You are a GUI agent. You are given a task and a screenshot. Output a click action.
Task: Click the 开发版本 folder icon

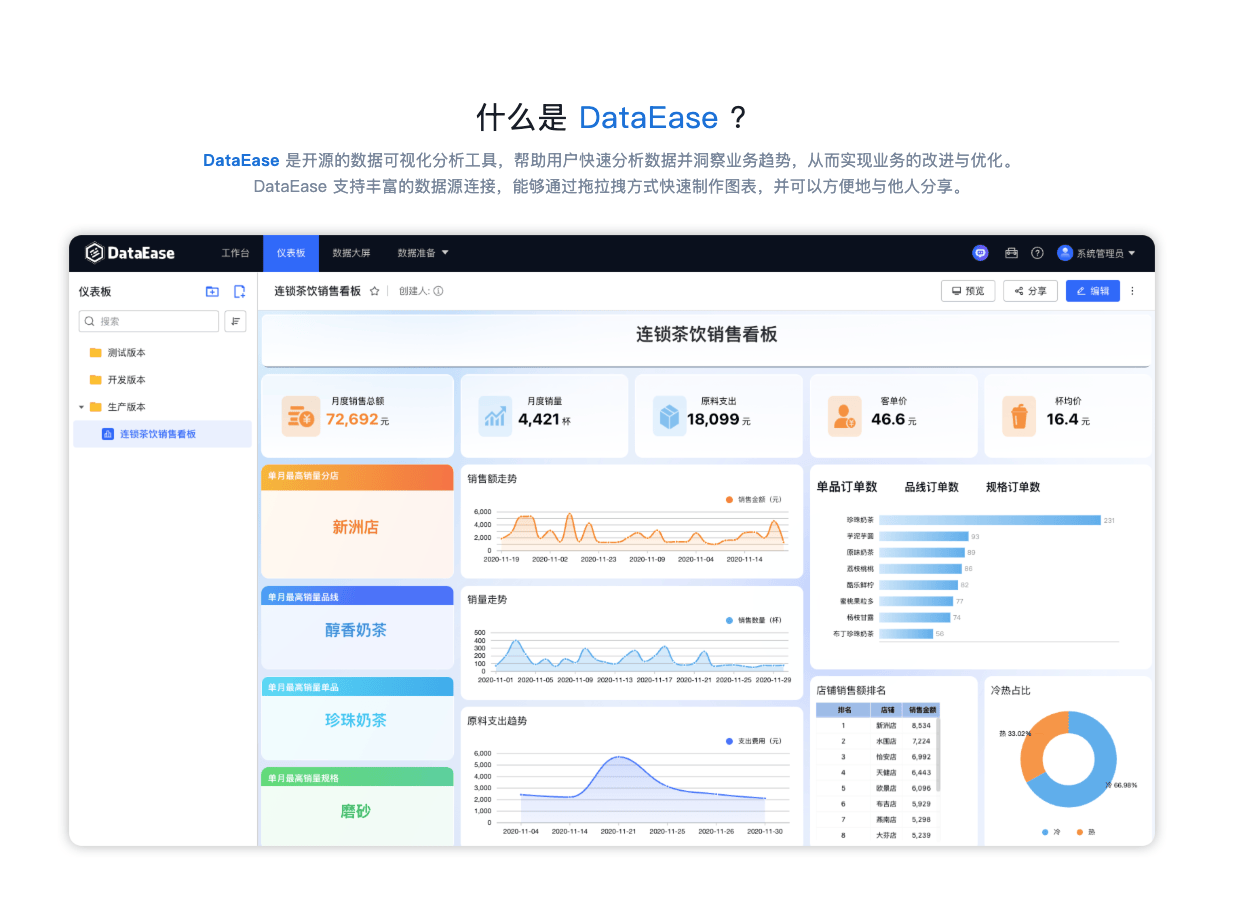[x=95, y=379]
